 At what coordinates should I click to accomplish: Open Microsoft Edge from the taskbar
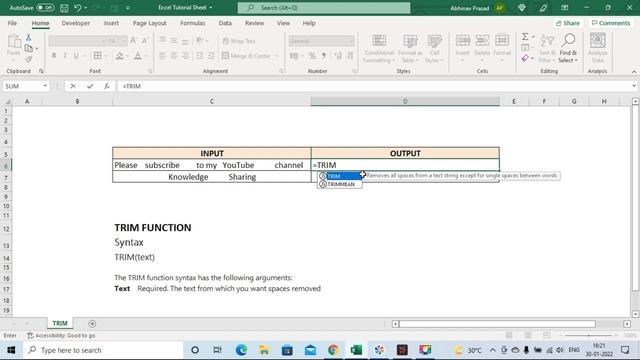click(241, 350)
